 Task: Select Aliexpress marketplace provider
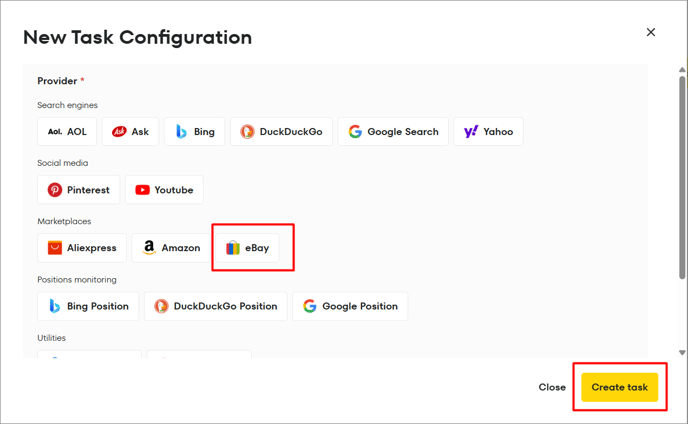click(82, 248)
